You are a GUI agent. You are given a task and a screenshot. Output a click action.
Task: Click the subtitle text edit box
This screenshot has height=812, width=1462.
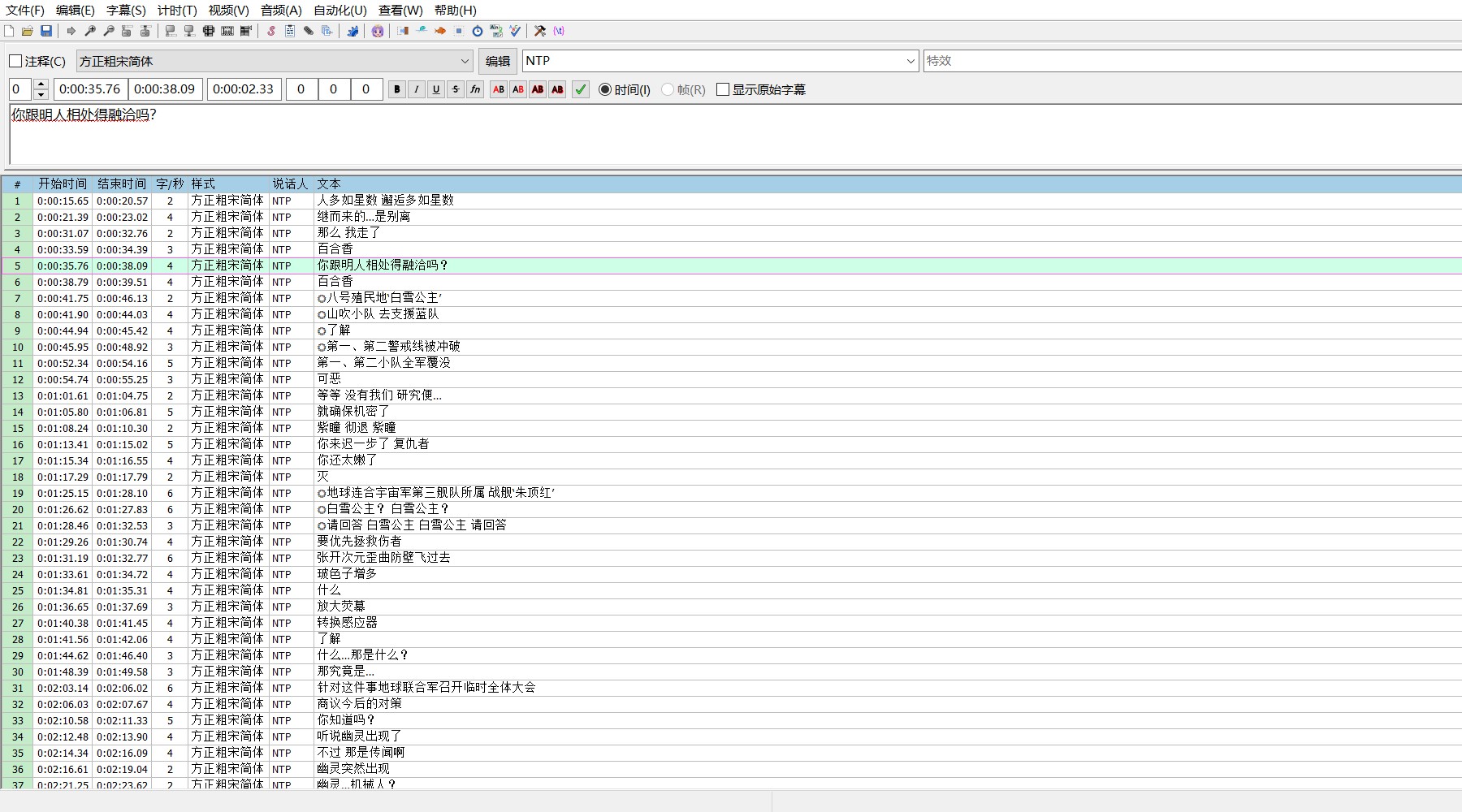735,135
